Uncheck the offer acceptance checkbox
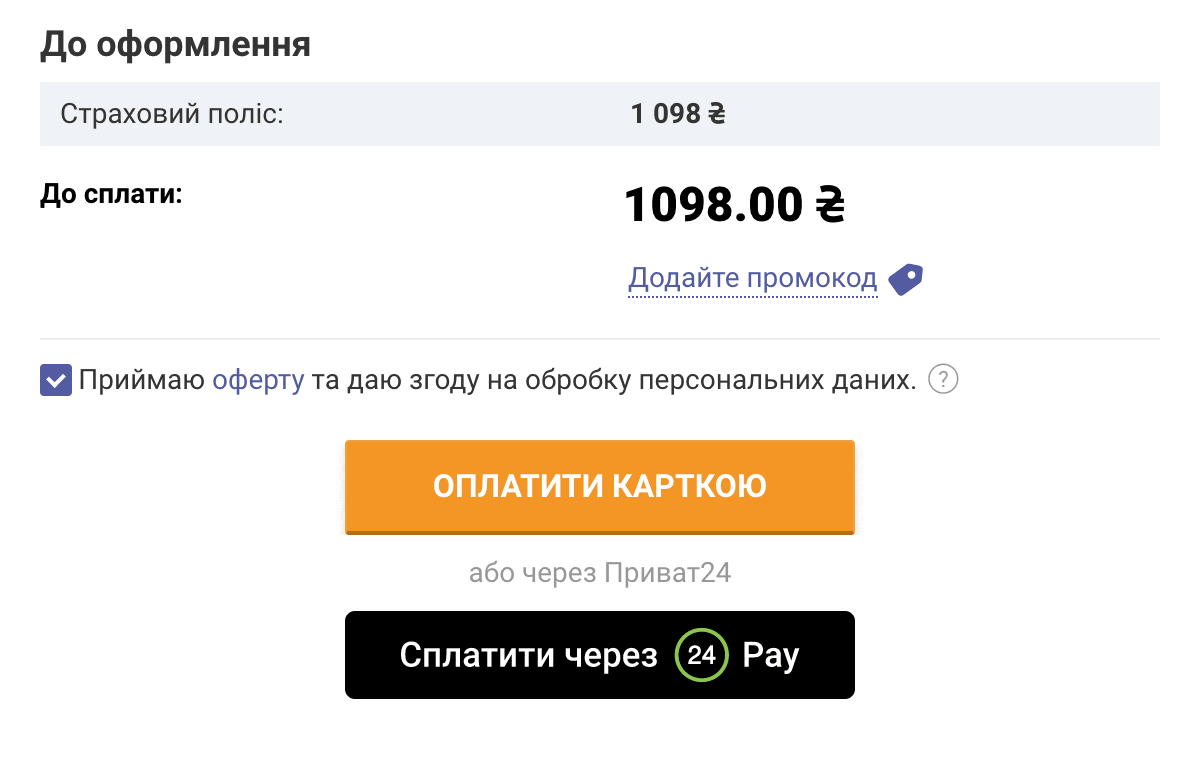 56,380
